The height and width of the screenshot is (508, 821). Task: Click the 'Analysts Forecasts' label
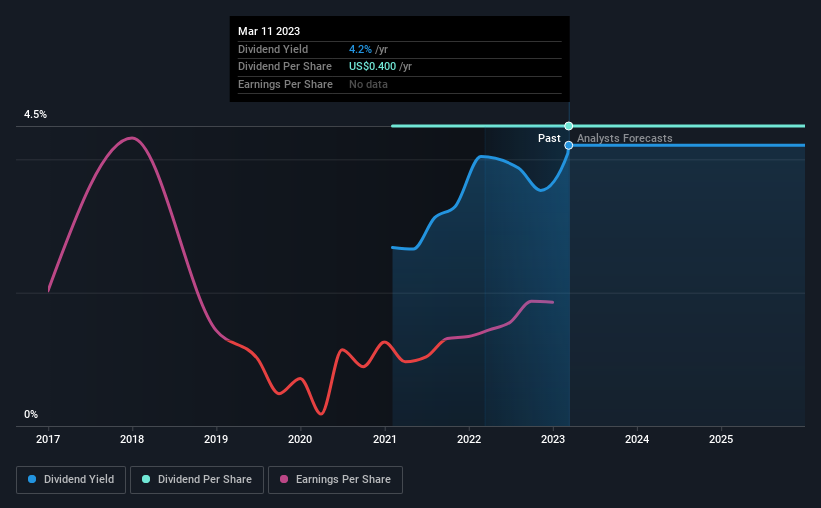point(625,138)
